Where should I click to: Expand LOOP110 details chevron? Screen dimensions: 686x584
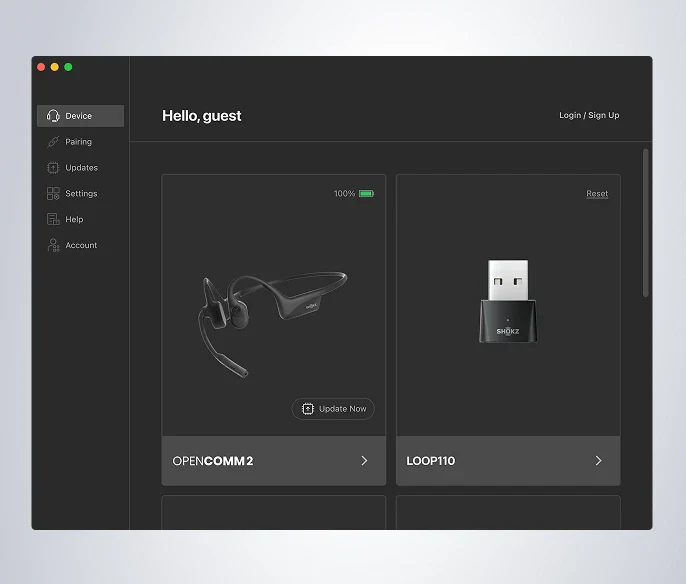point(598,460)
